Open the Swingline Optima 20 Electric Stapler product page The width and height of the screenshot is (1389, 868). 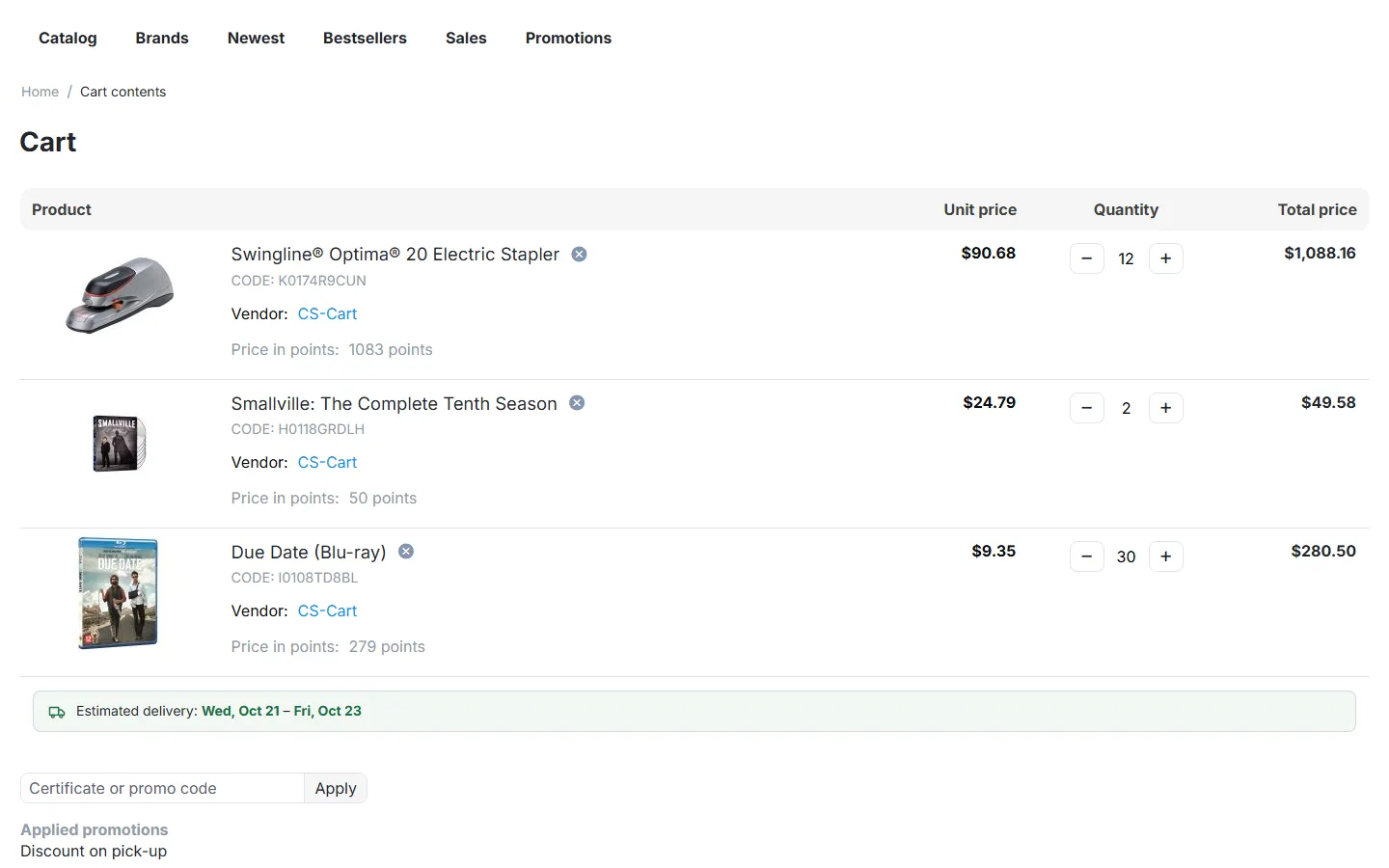[395, 255]
